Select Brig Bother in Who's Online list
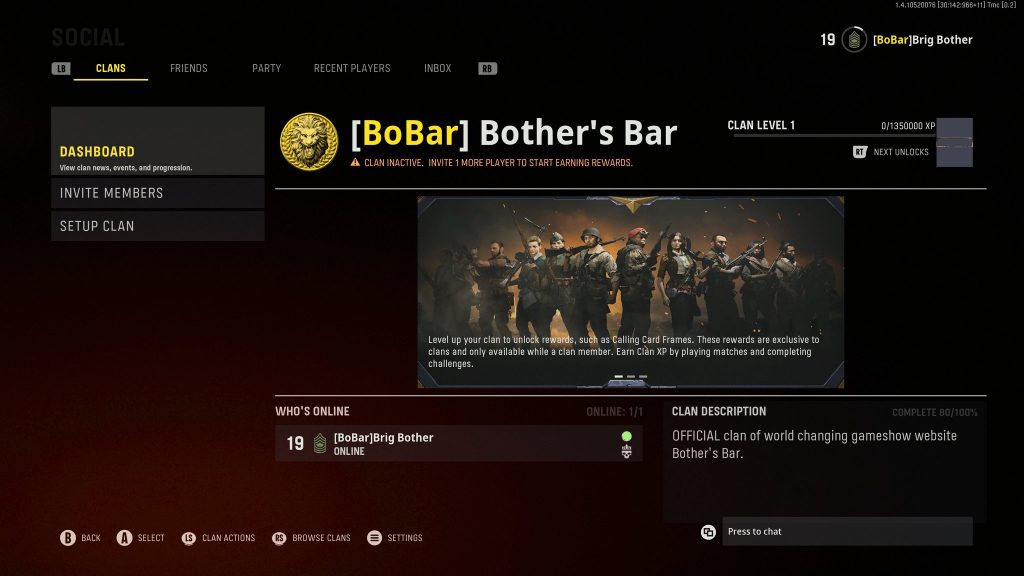Image resolution: width=1024 pixels, height=576 pixels. pyautogui.click(x=458, y=443)
